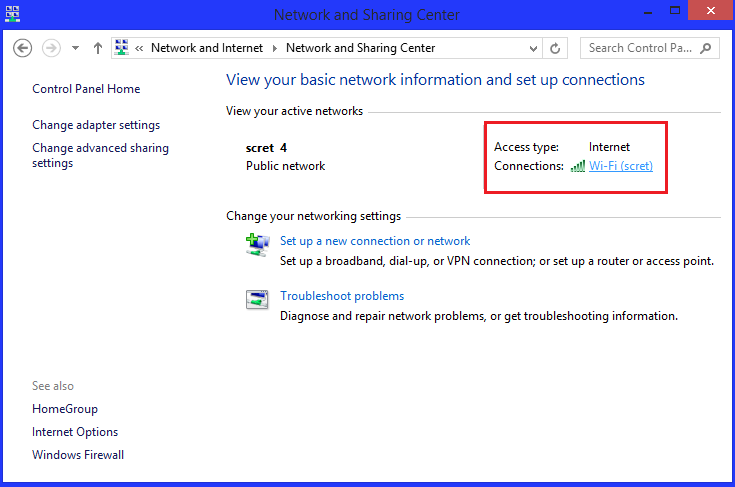This screenshot has height=487, width=735.
Task: Open Change advanced sharing settings
Action: (100, 155)
